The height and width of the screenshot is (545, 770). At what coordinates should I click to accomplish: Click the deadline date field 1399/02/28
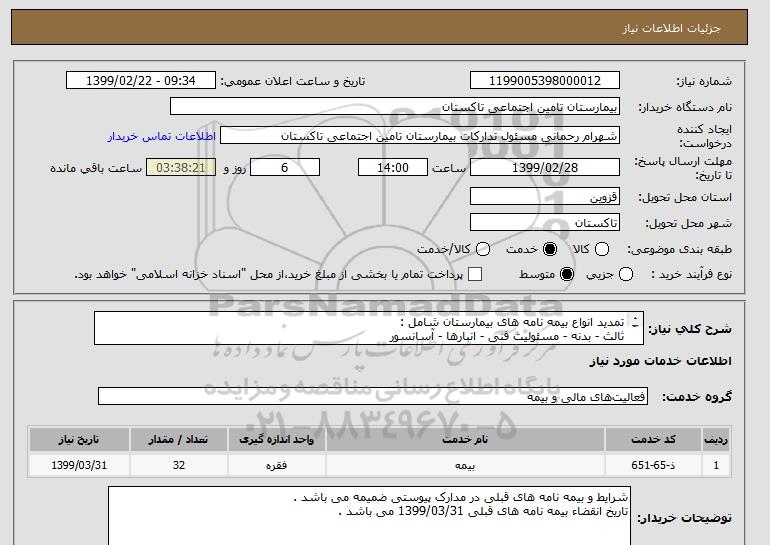[x=545, y=167]
